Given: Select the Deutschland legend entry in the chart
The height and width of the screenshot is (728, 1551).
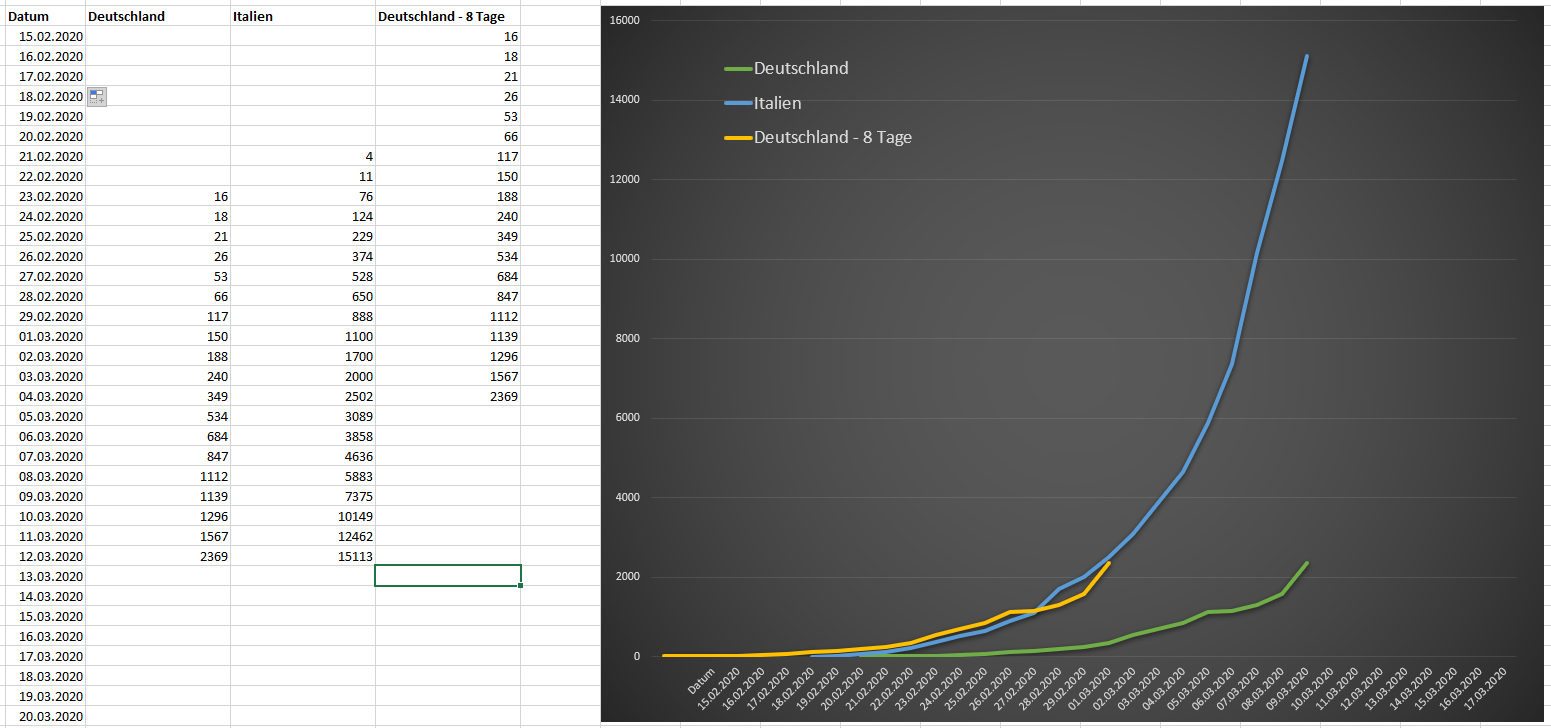Looking at the screenshot, I should point(801,68).
